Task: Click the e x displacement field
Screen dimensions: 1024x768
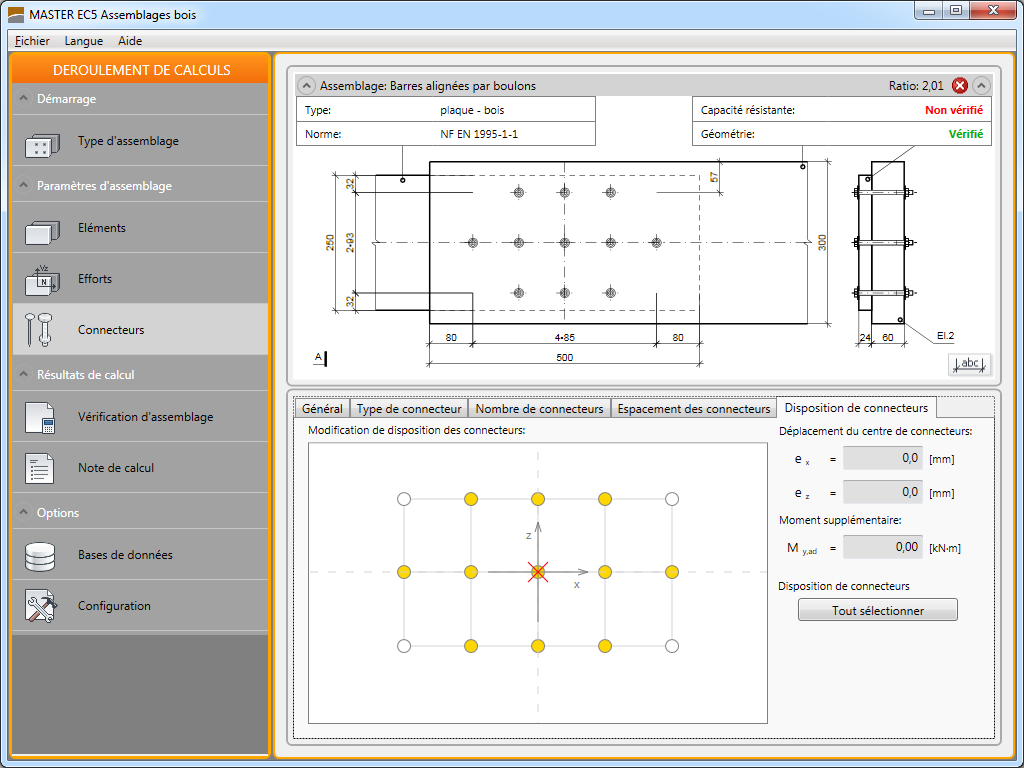Action: (883, 458)
